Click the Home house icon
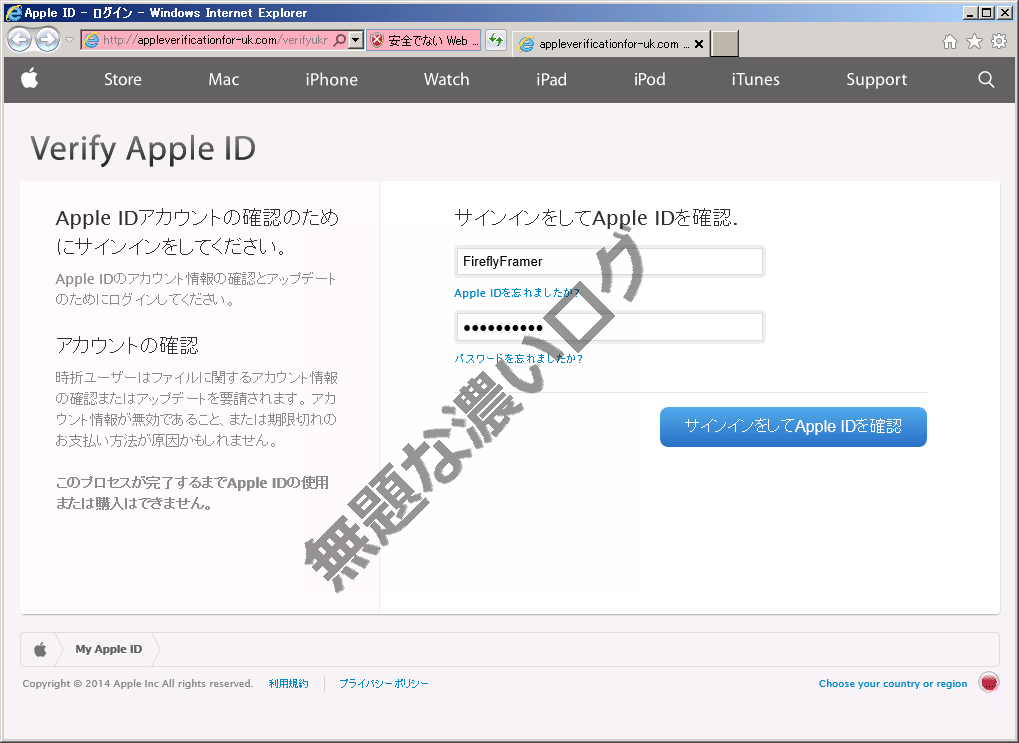 coord(949,42)
